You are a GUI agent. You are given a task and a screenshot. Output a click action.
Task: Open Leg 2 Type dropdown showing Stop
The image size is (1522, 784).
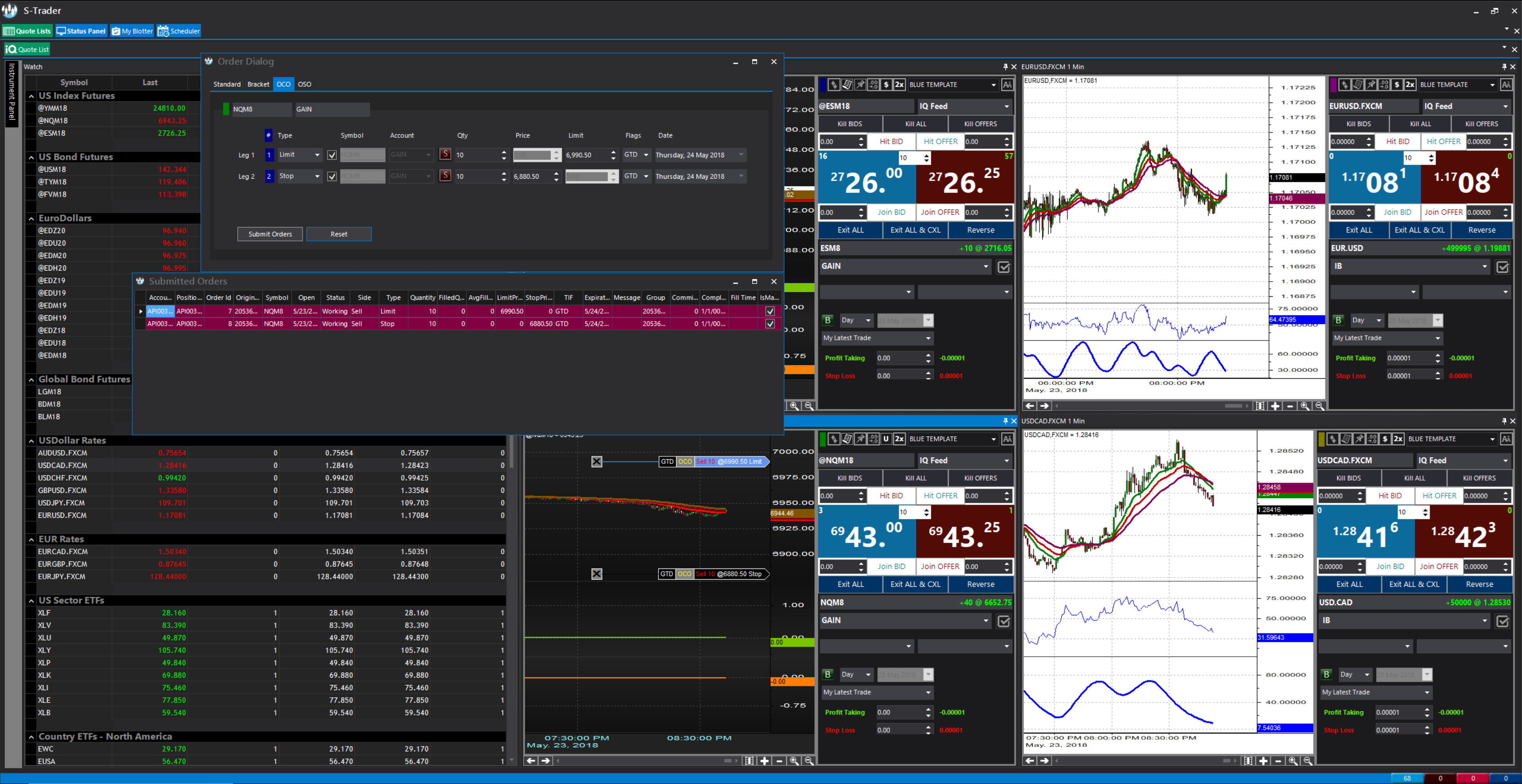click(x=300, y=176)
